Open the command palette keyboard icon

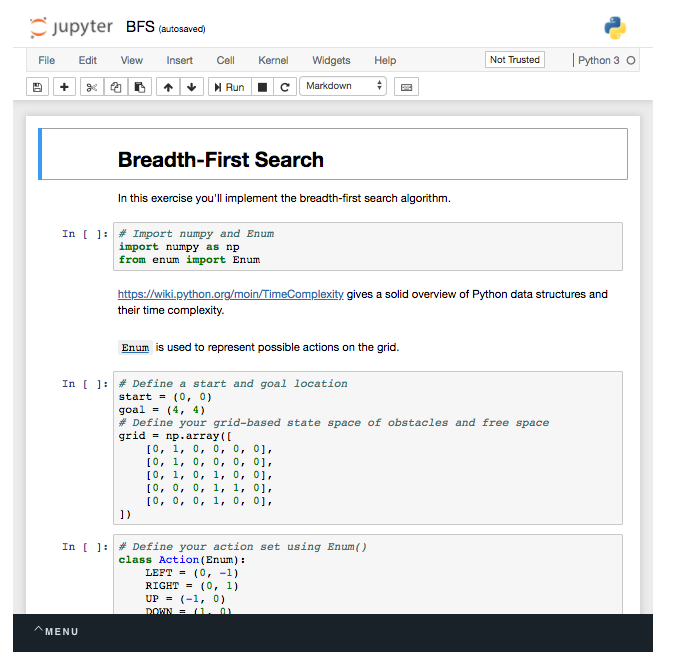(x=406, y=87)
